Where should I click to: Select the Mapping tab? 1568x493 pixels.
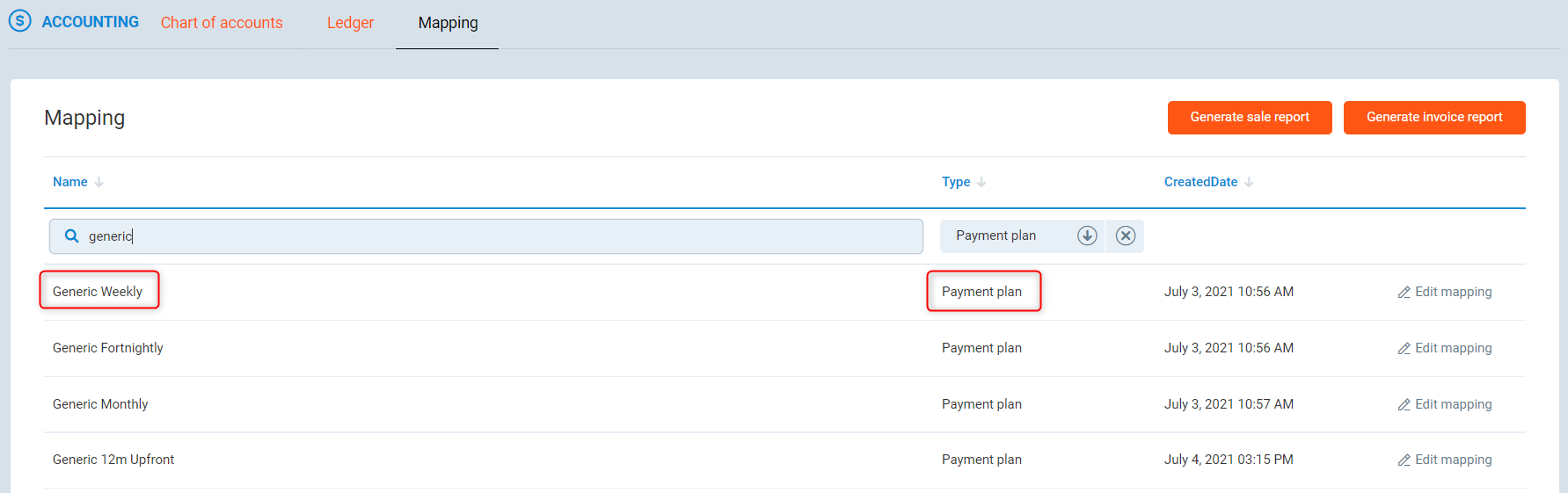coord(448,23)
